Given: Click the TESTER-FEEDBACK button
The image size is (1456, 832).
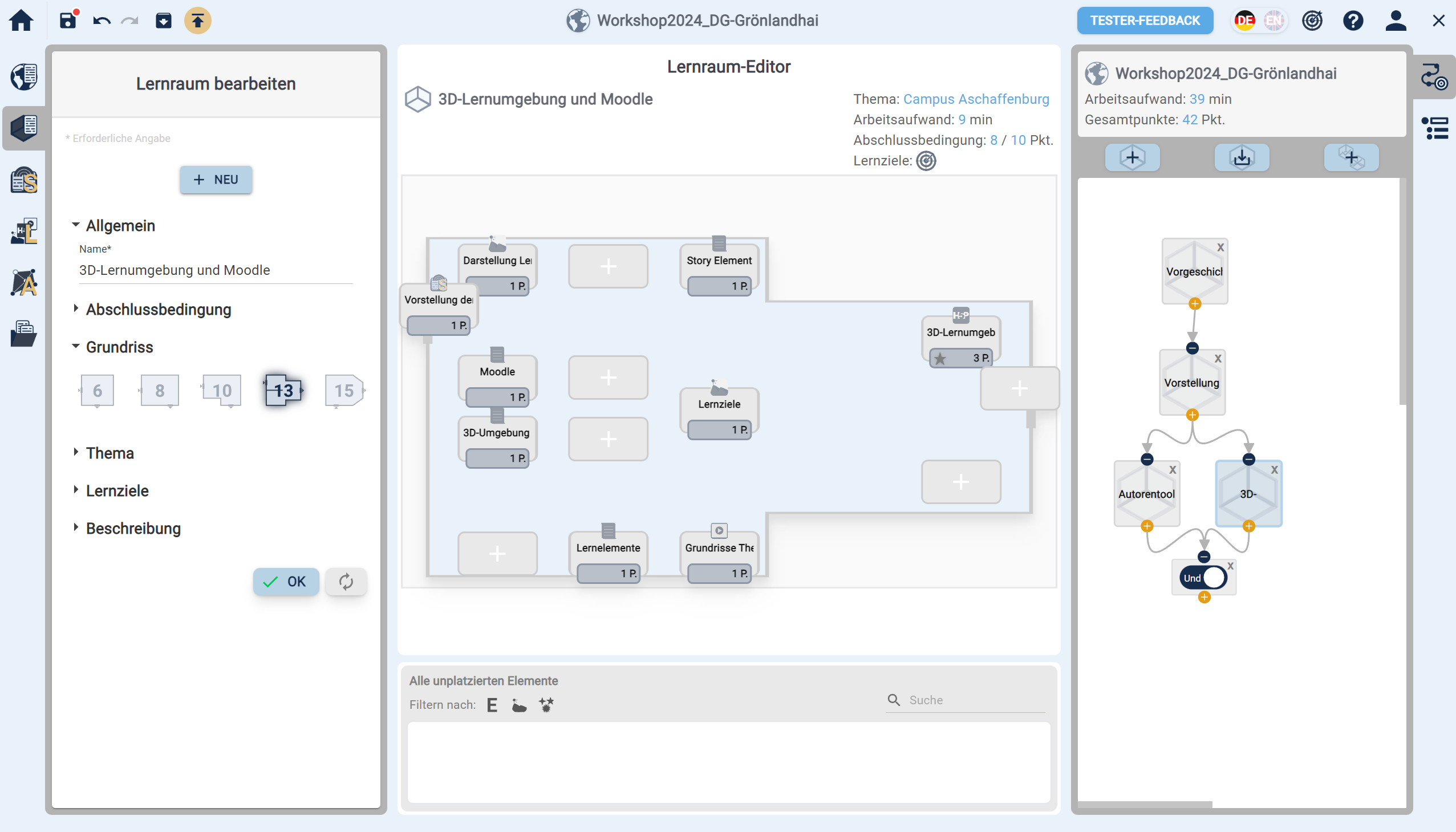Looking at the screenshot, I should point(1145,21).
